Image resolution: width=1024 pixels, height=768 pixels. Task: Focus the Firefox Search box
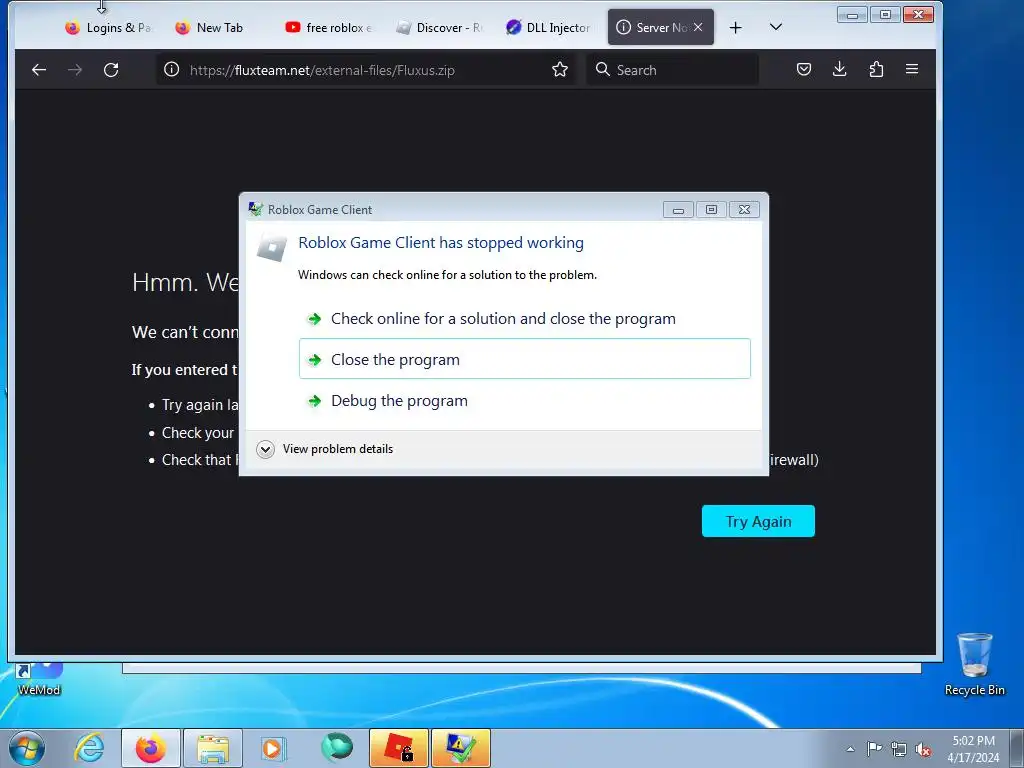pos(673,70)
